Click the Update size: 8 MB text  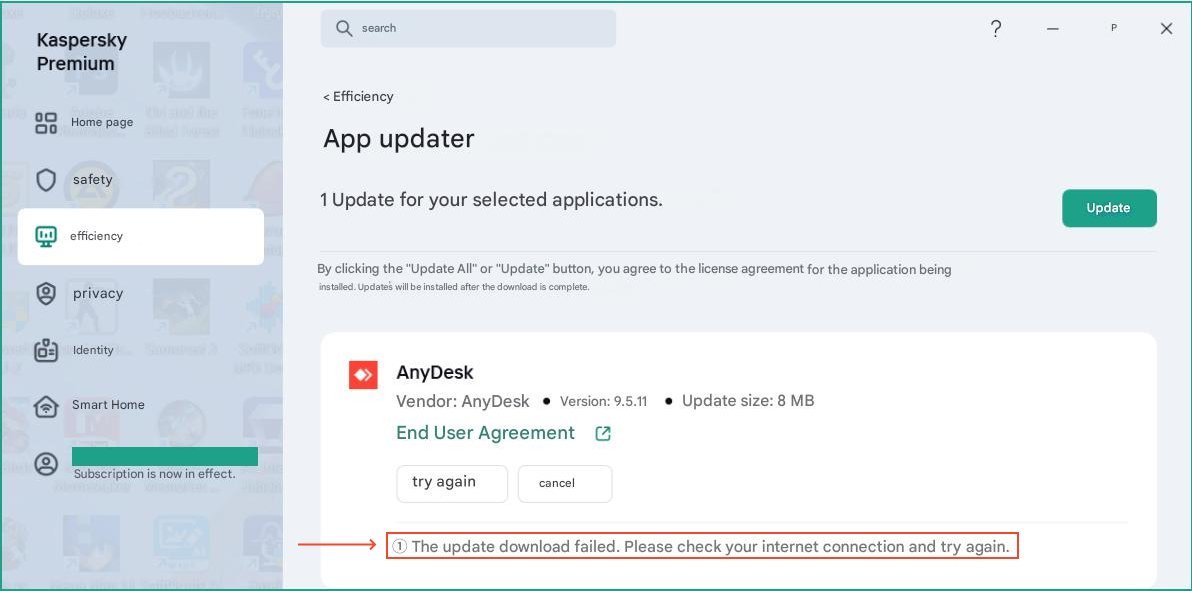coord(748,401)
